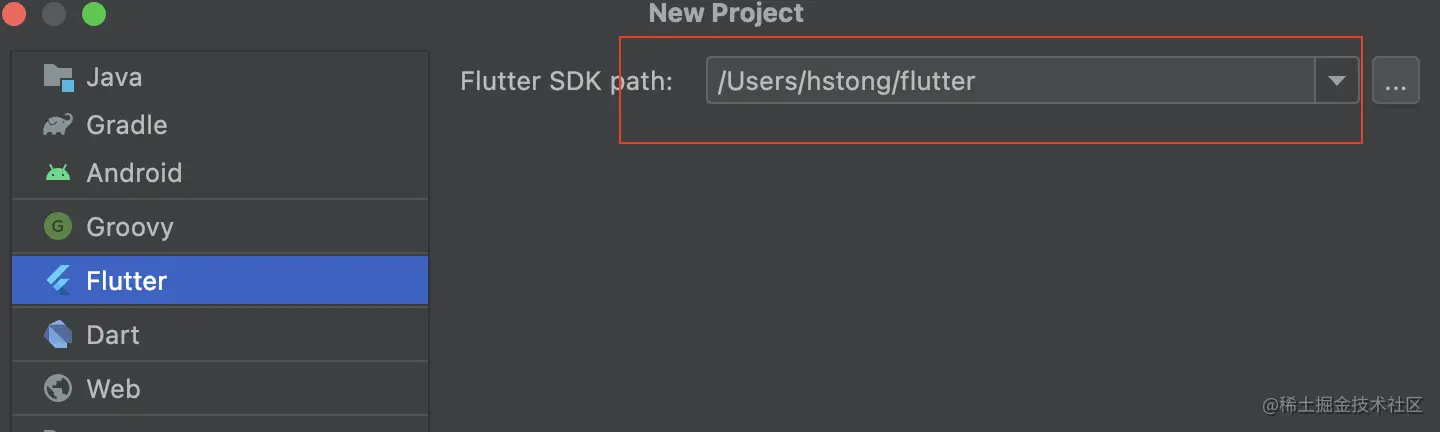Expand the Flutter SDK path dropdown arrow

pyautogui.click(x=1337, y=81)
